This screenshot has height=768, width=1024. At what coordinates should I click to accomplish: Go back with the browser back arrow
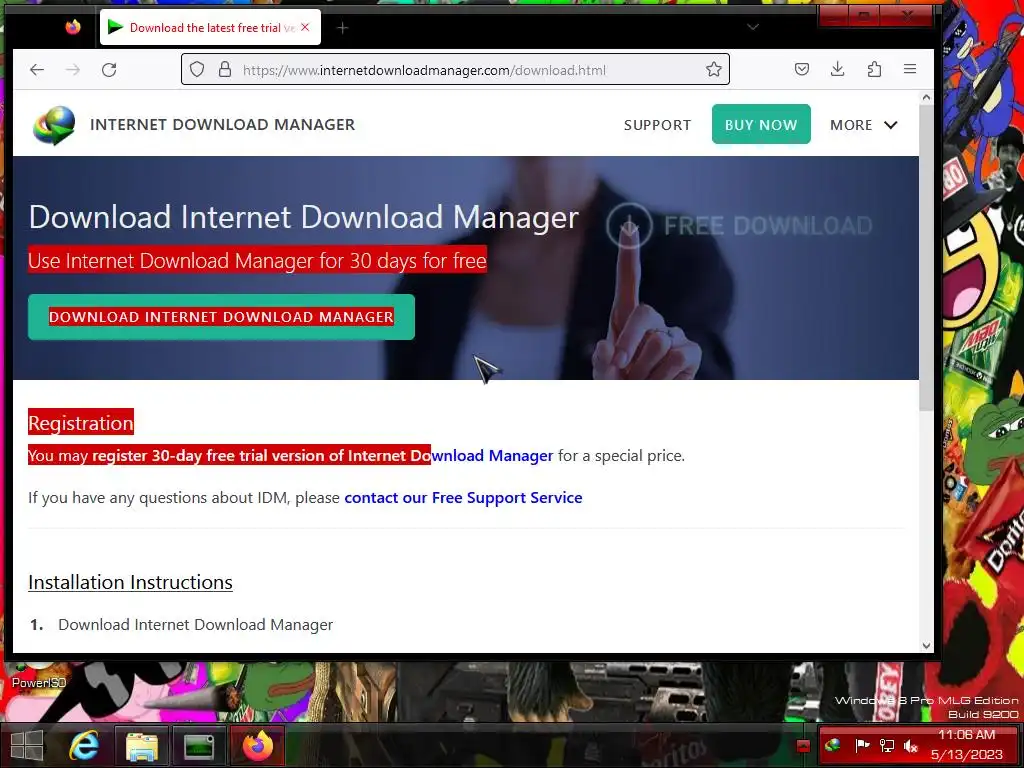[x=37, y=70]
